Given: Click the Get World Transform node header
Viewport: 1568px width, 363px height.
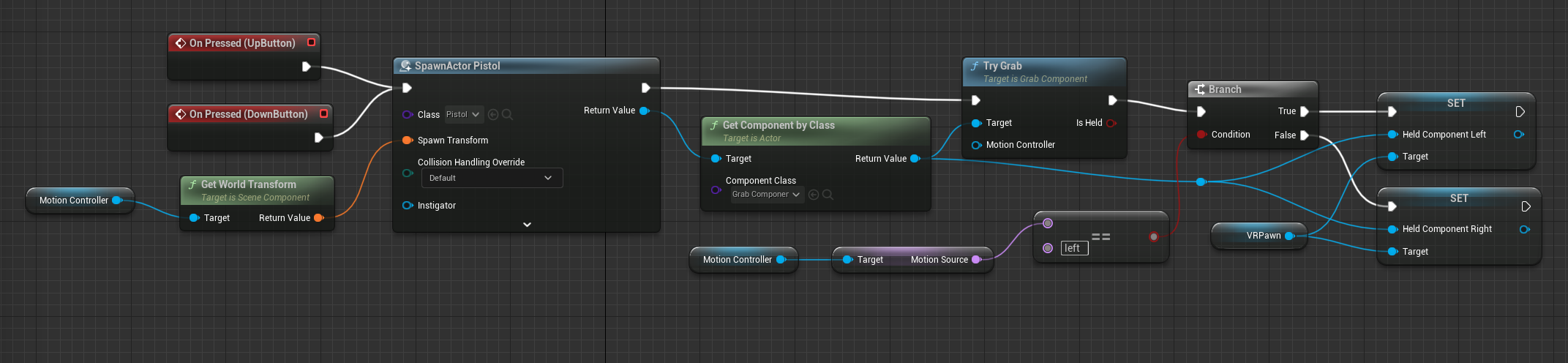Looking at the screenshot, I should 258,190.
